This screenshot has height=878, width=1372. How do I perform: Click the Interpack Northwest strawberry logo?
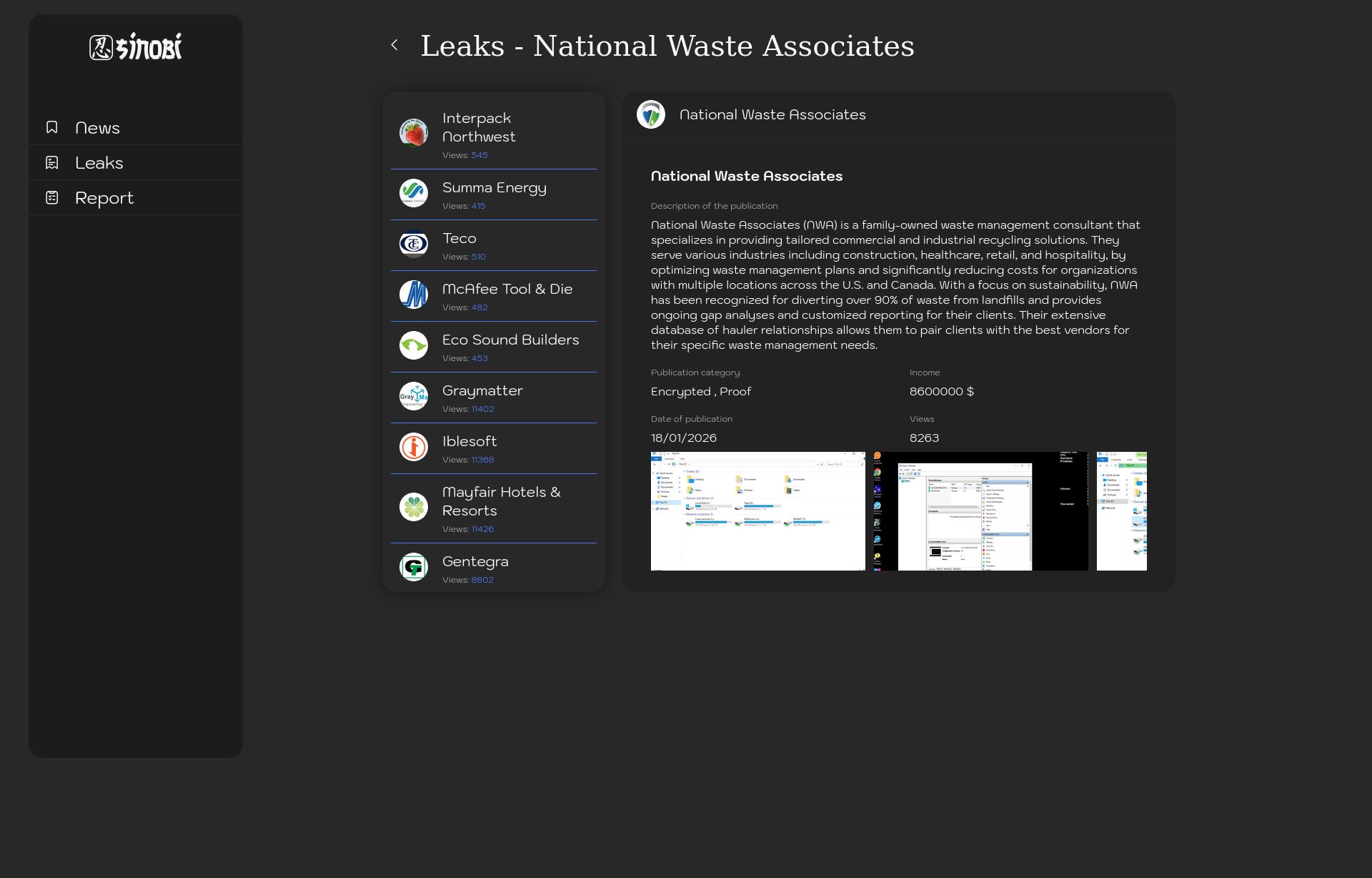pyautogui.click(x=414, y=133)
